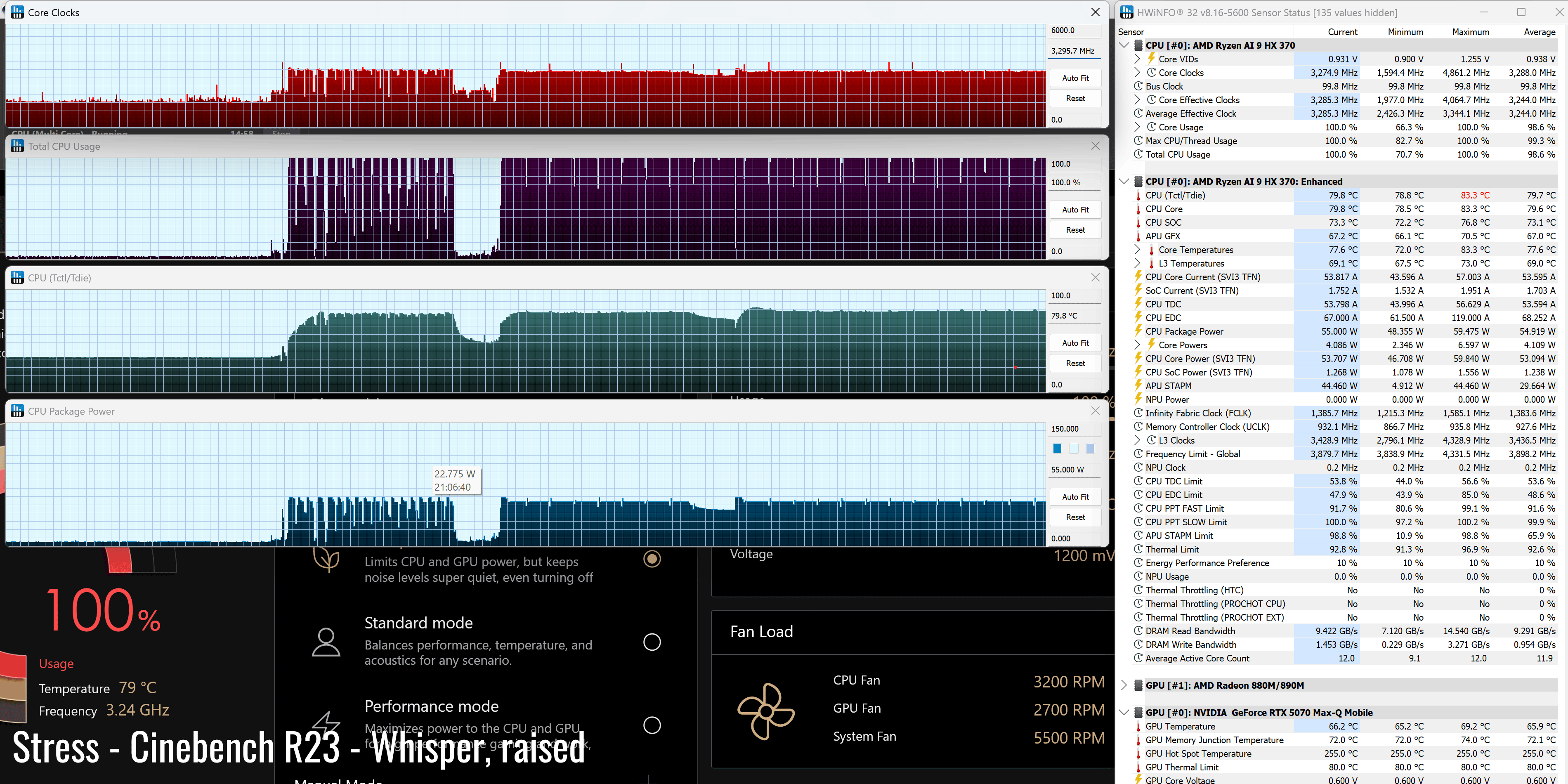Click the 150.000 maximum field in CPU Package Power
Viewport: 1568px width, 784px height.
[1075, 429]
